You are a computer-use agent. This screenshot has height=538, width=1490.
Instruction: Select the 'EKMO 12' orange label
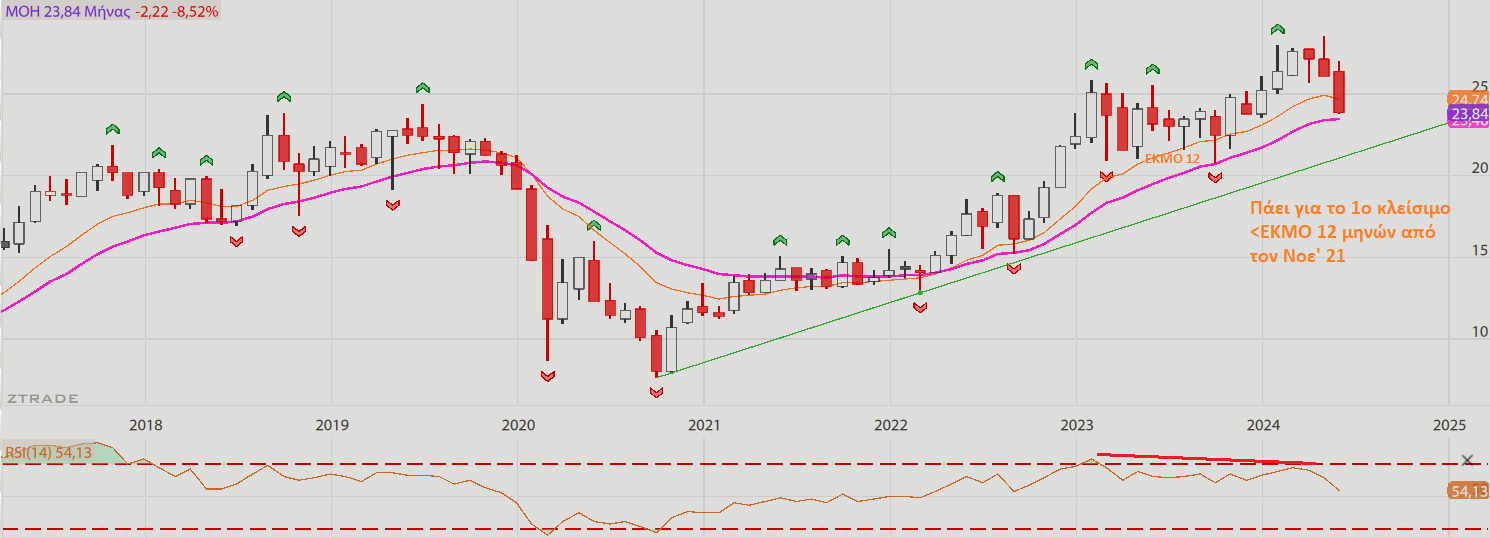coord(1172,158)
